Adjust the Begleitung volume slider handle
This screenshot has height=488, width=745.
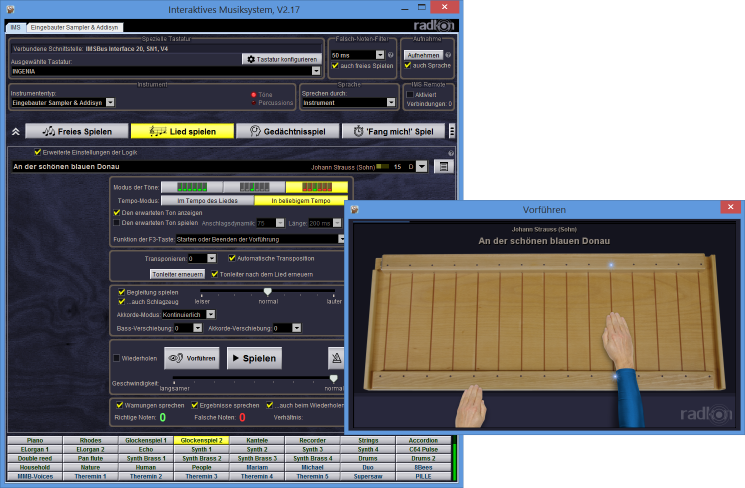coord(267,291)
